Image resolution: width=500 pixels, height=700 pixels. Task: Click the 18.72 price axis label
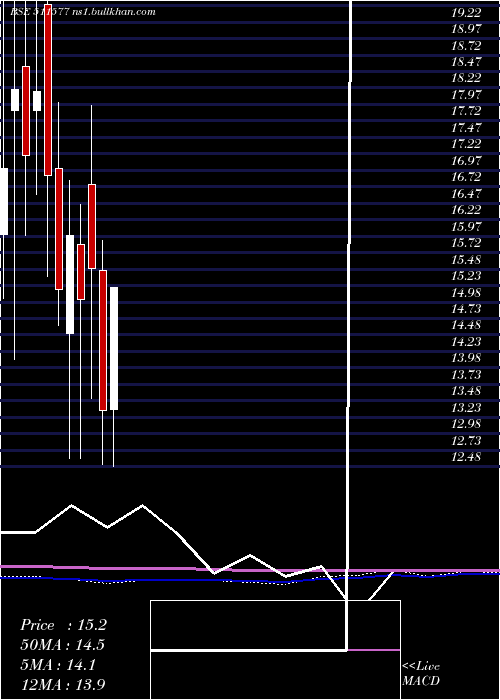tap(466, 46)
